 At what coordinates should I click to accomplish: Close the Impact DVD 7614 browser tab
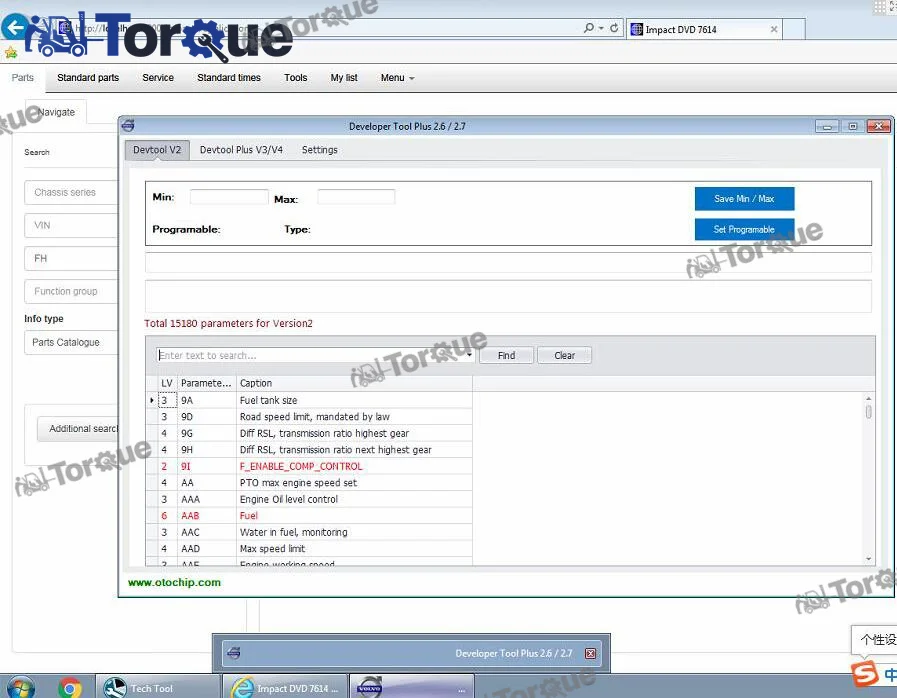pos(773,29)
